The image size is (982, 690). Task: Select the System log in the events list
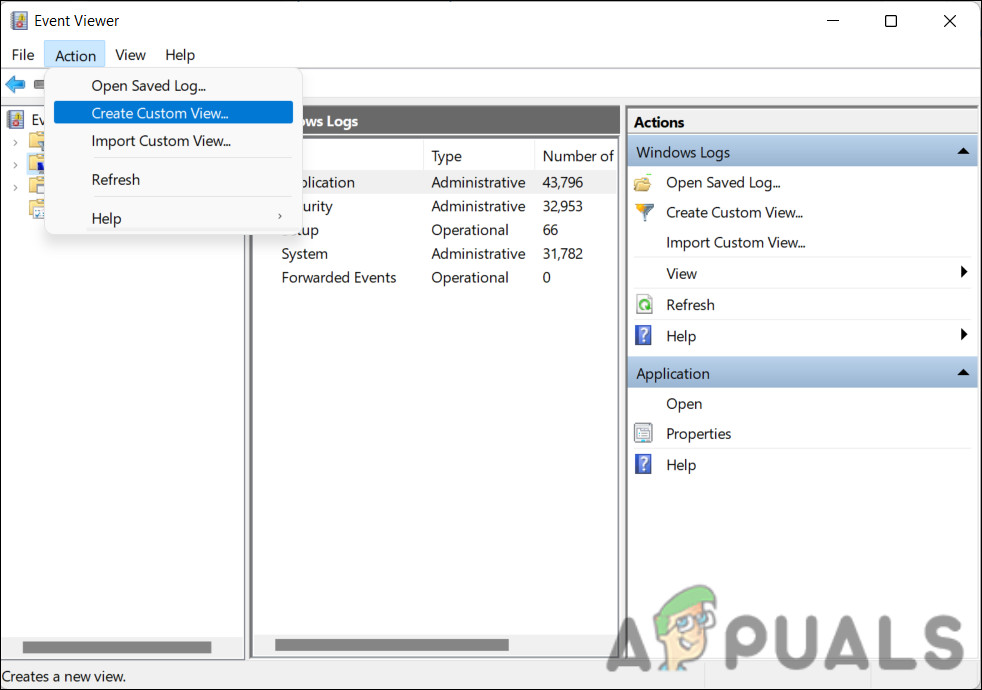tap(303, 254)
